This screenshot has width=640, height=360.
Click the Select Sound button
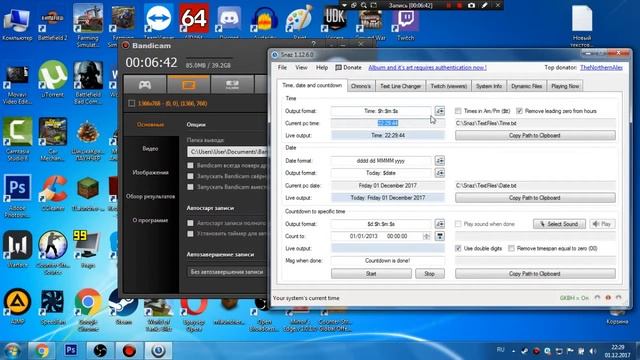559,224
